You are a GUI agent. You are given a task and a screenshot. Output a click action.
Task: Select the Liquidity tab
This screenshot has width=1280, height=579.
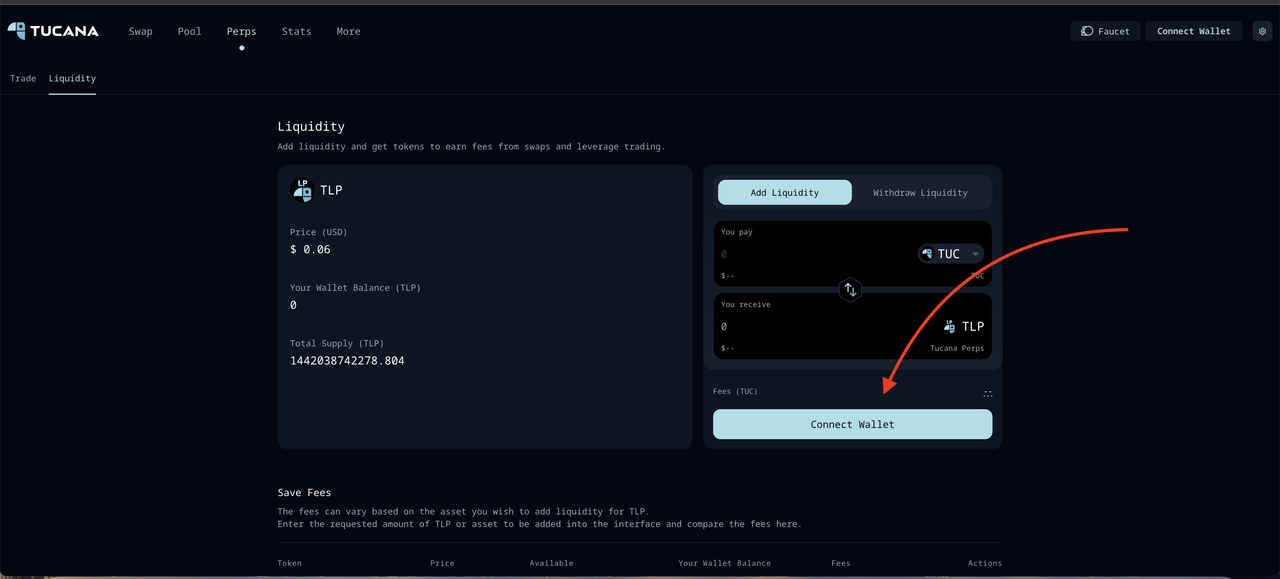pos(72,78)
